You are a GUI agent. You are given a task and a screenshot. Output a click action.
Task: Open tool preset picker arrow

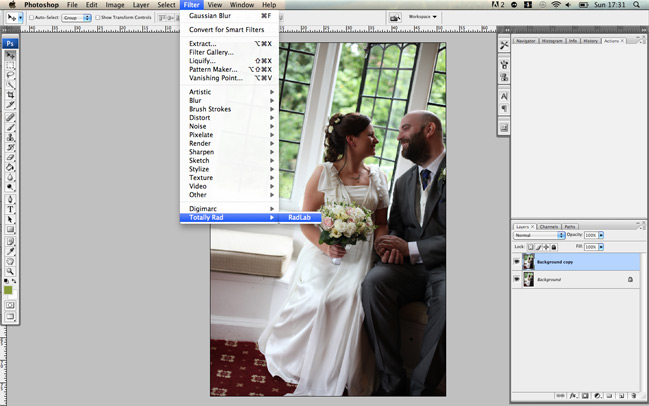[x=20, y=18]
